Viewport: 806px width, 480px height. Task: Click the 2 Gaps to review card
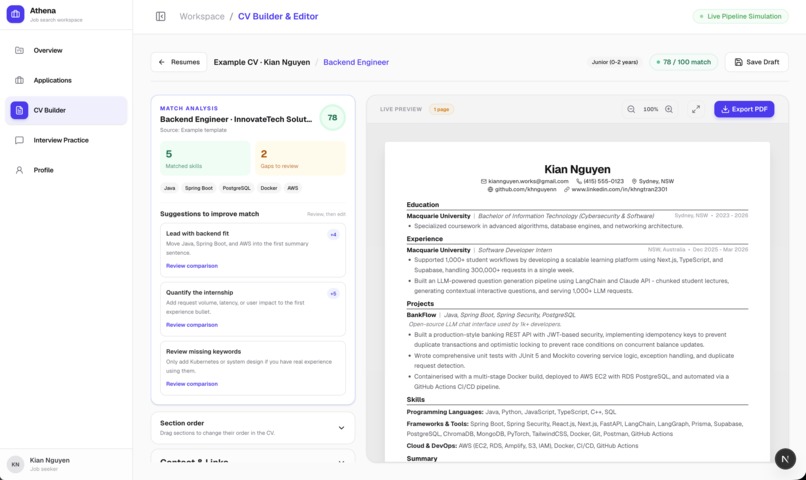(300, 158)
